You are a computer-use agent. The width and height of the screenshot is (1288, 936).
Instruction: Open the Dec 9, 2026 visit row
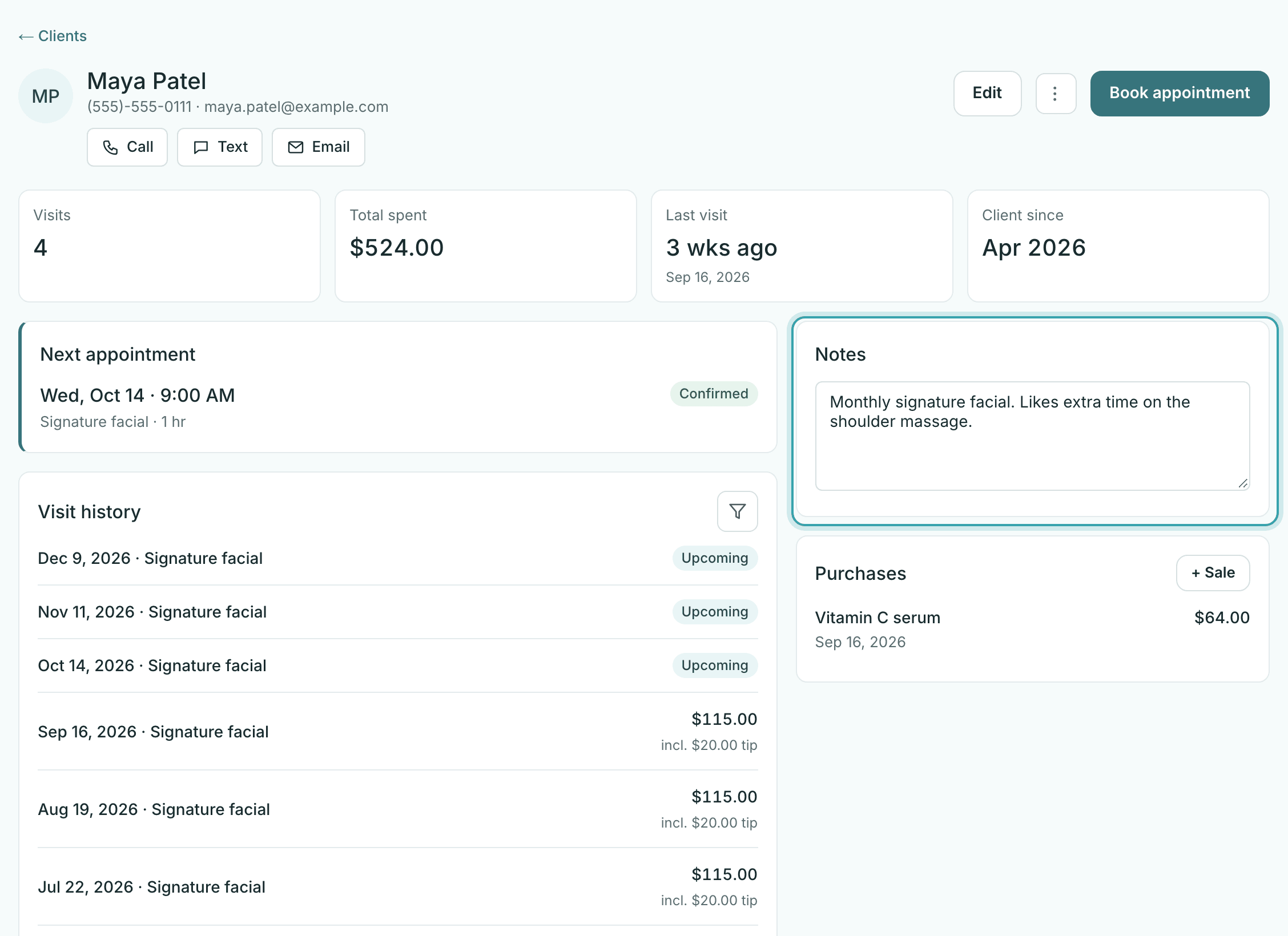click(397, 558)
